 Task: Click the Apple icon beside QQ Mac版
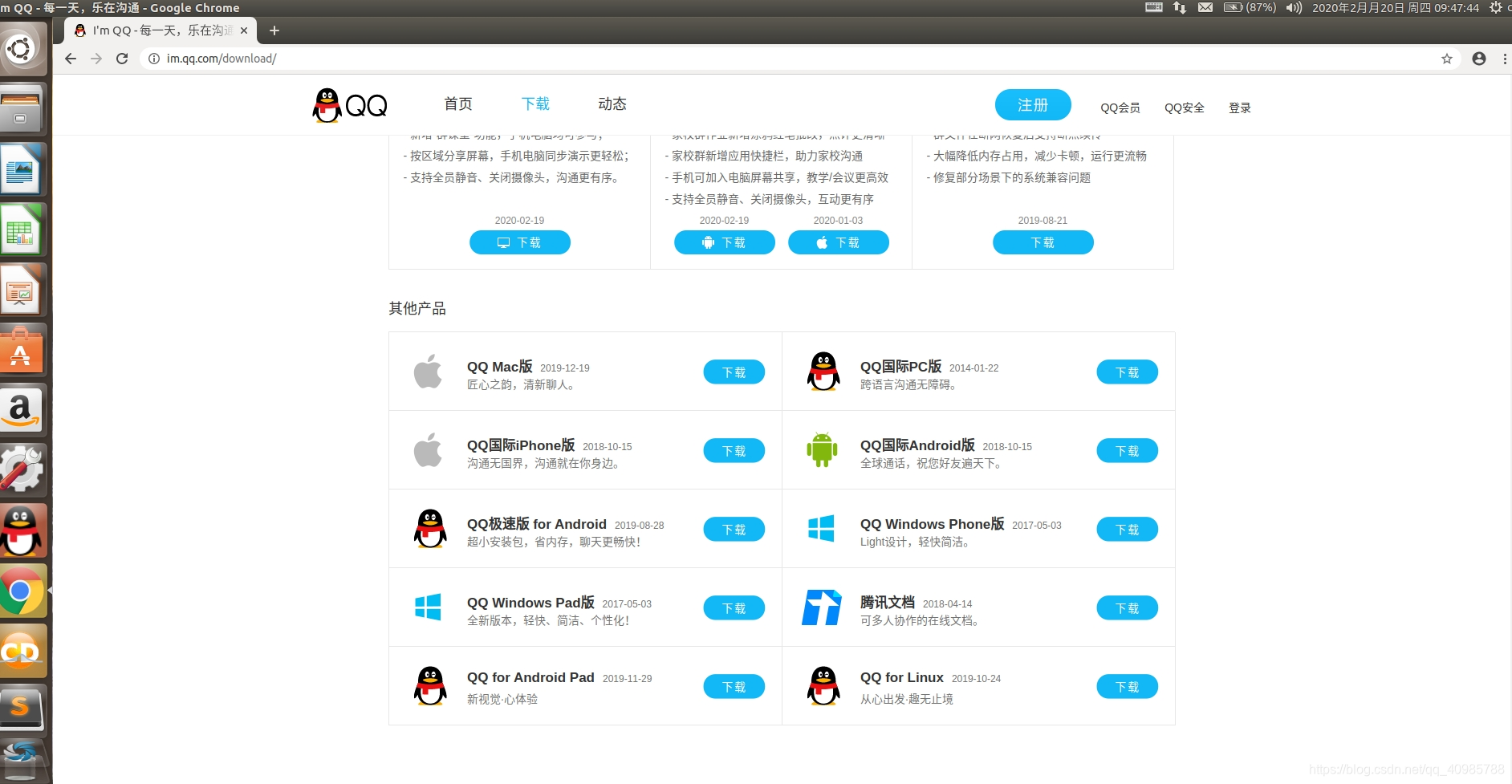tap(428, 372)
